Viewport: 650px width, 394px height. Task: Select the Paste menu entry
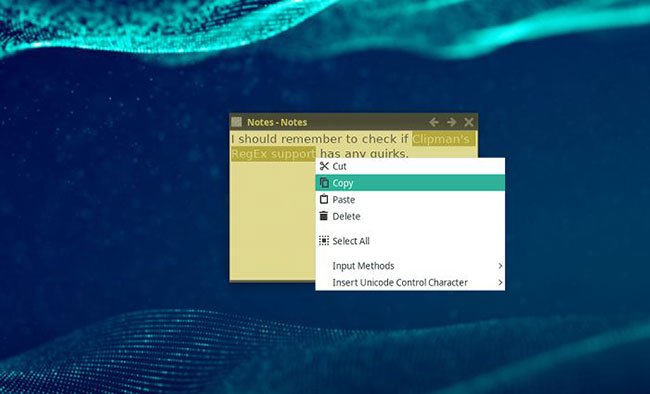[410, 199]
